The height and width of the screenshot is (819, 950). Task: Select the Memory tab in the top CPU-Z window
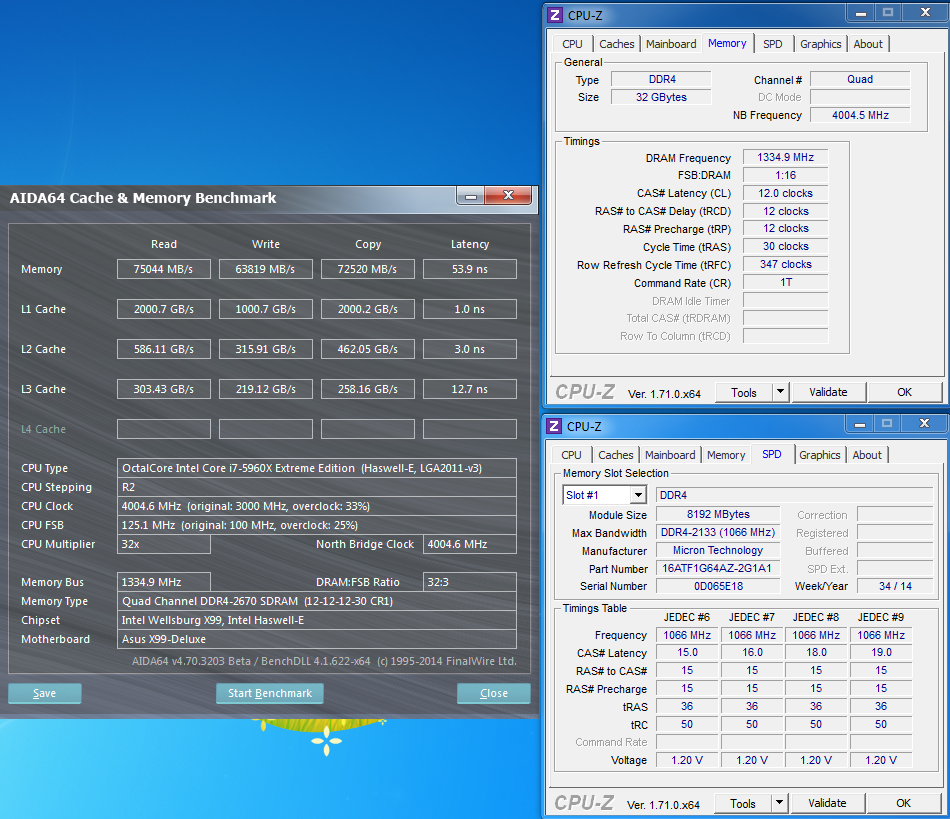point(727,43)
